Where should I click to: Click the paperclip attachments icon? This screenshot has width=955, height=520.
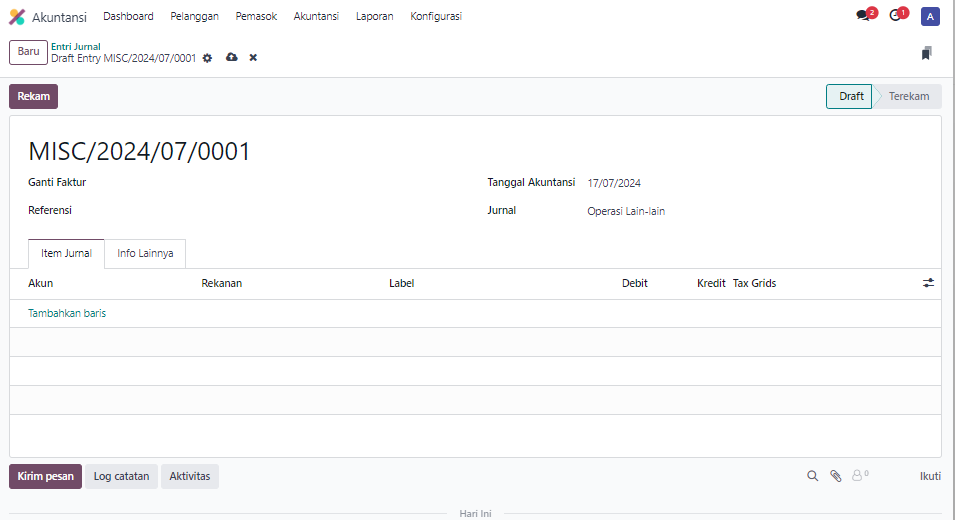[836, 476]
